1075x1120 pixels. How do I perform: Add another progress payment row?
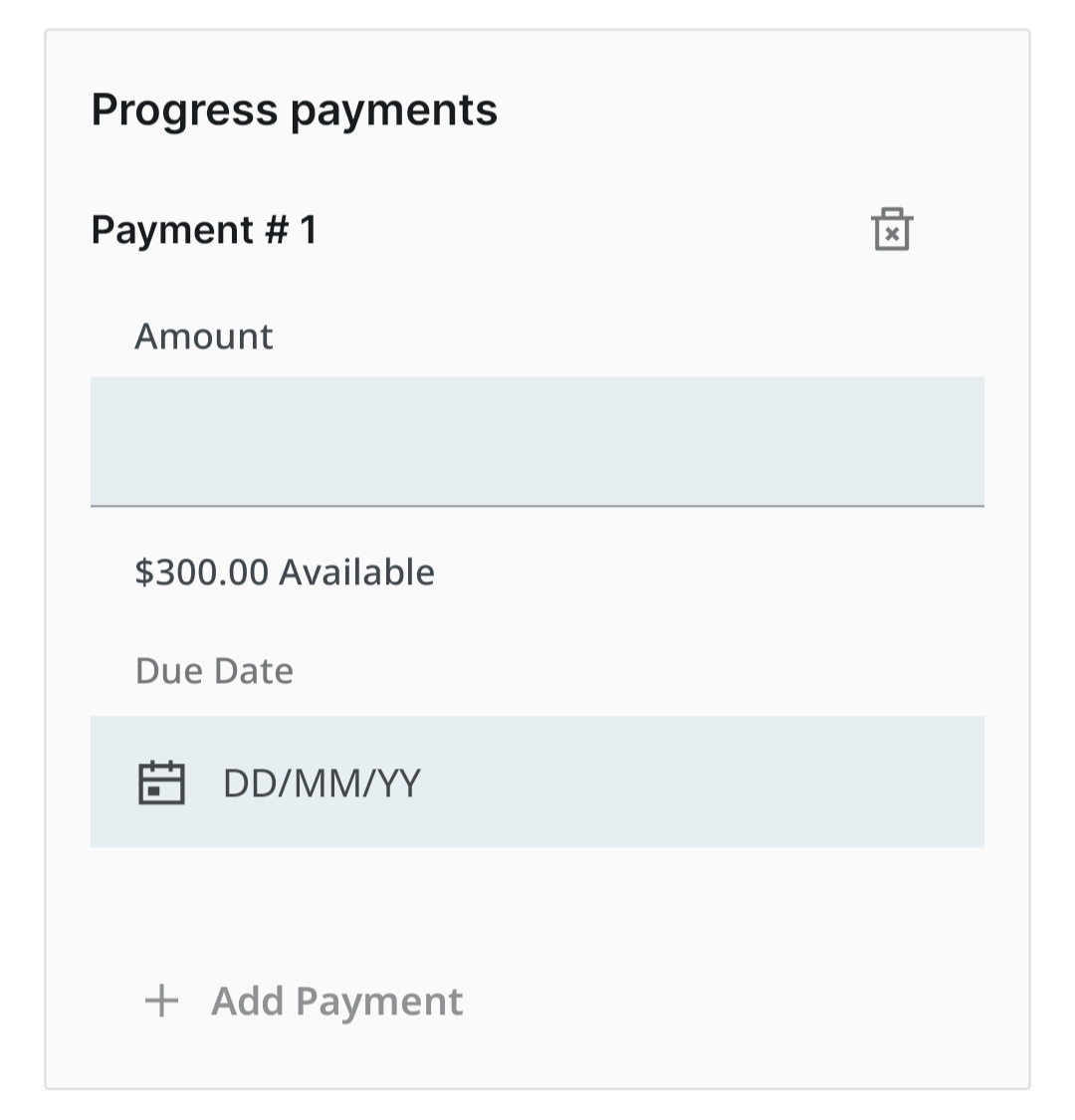pos(336,1001)
